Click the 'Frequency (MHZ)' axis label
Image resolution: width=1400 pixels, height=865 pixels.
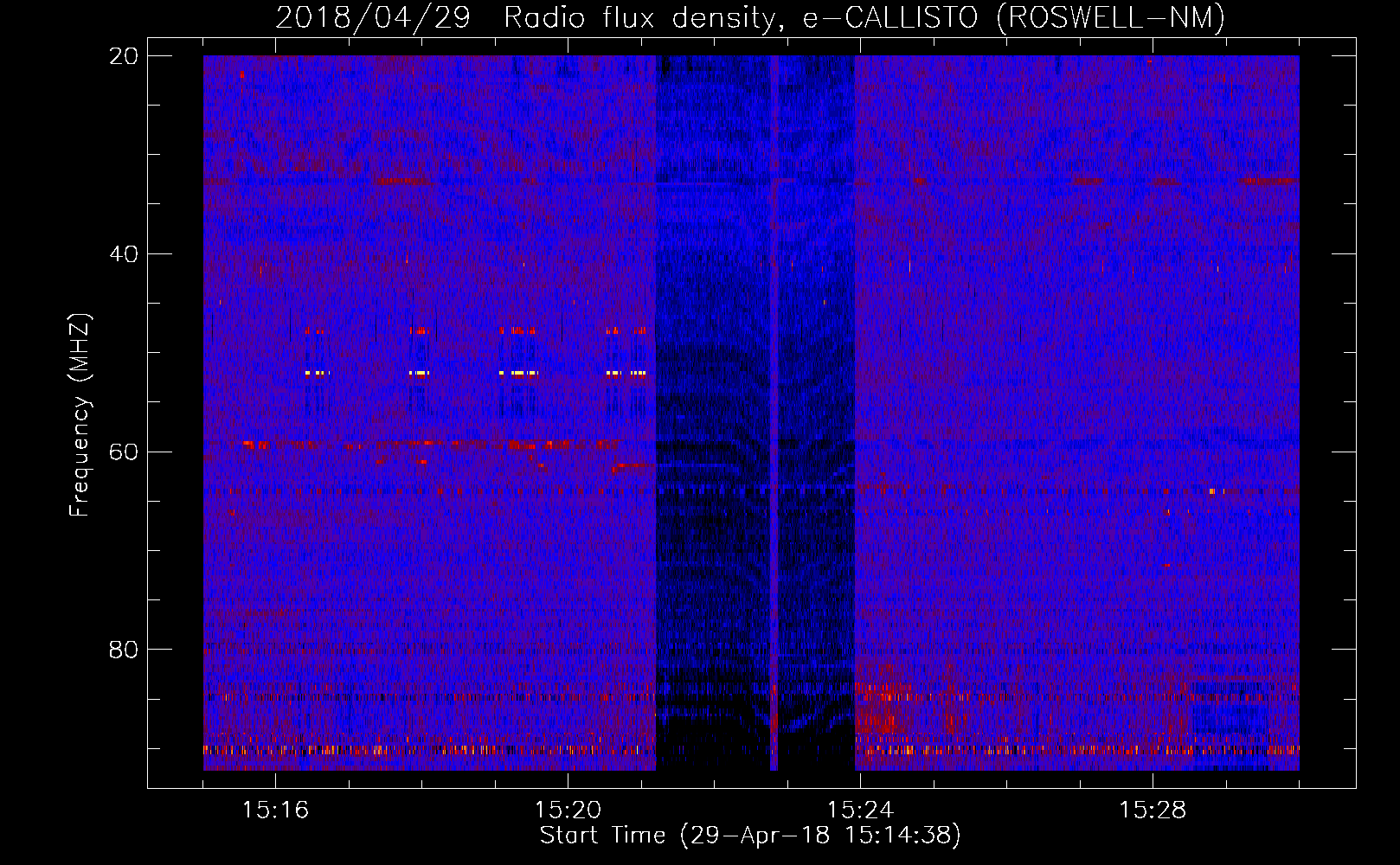point(80,415)
